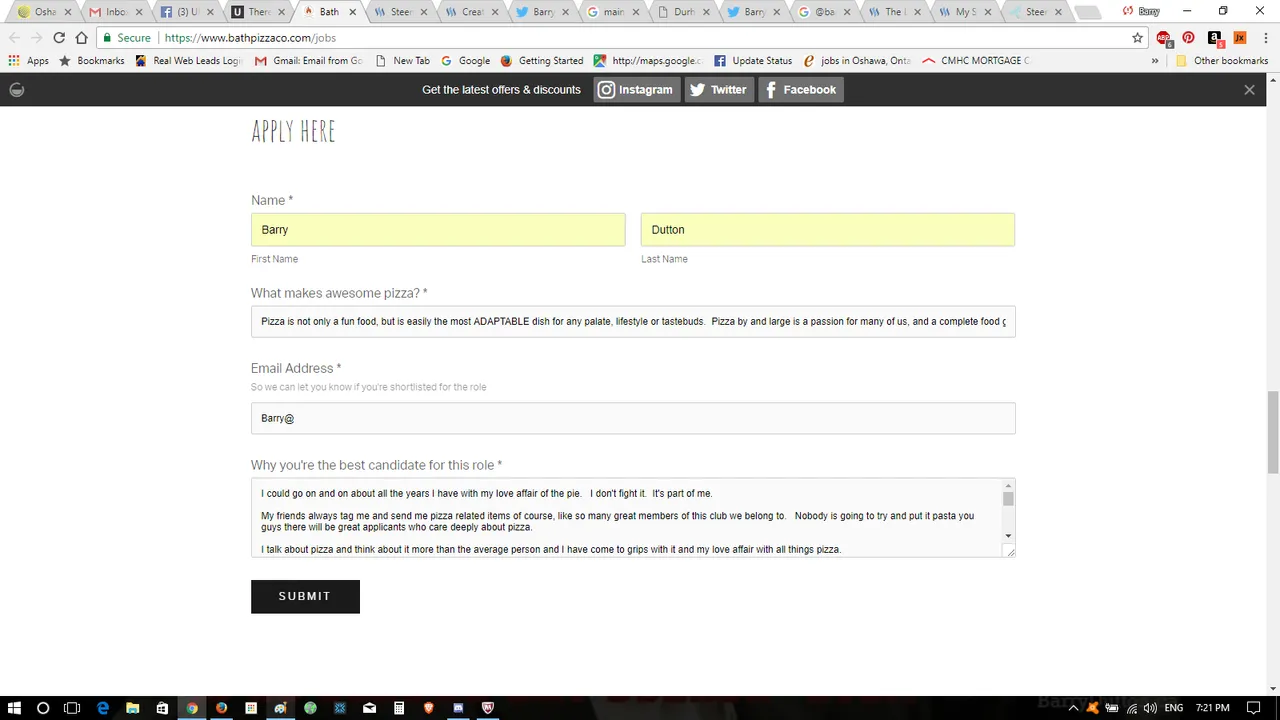Go to the browser home page

click(x=82, y=38)
